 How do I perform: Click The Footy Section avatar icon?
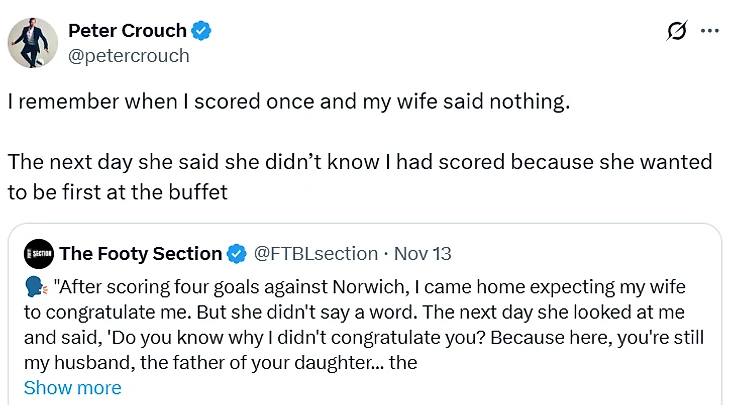pyautogui.click(x=38, y=253)
